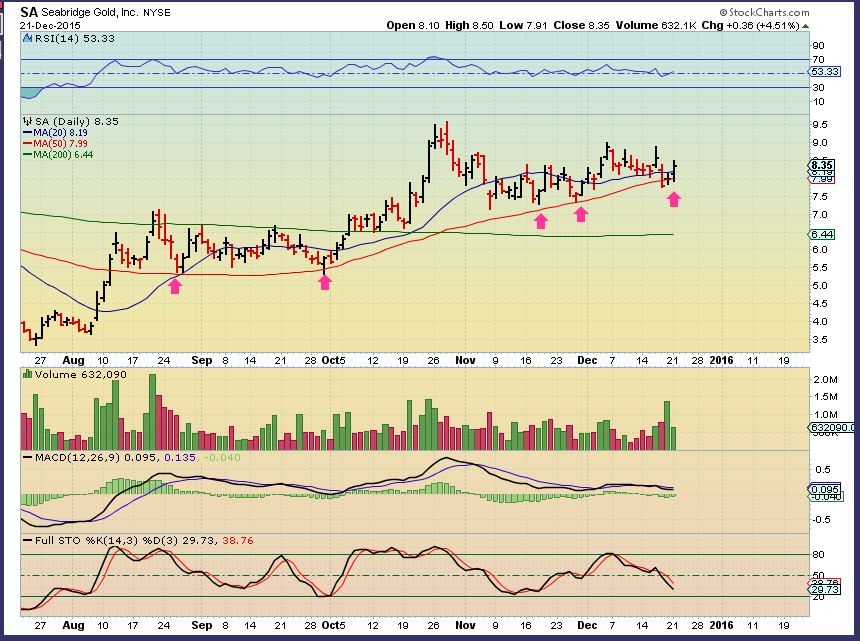Click the RSI(14) 53.33 panel label

pyautogui.click(x=75, y=38)
